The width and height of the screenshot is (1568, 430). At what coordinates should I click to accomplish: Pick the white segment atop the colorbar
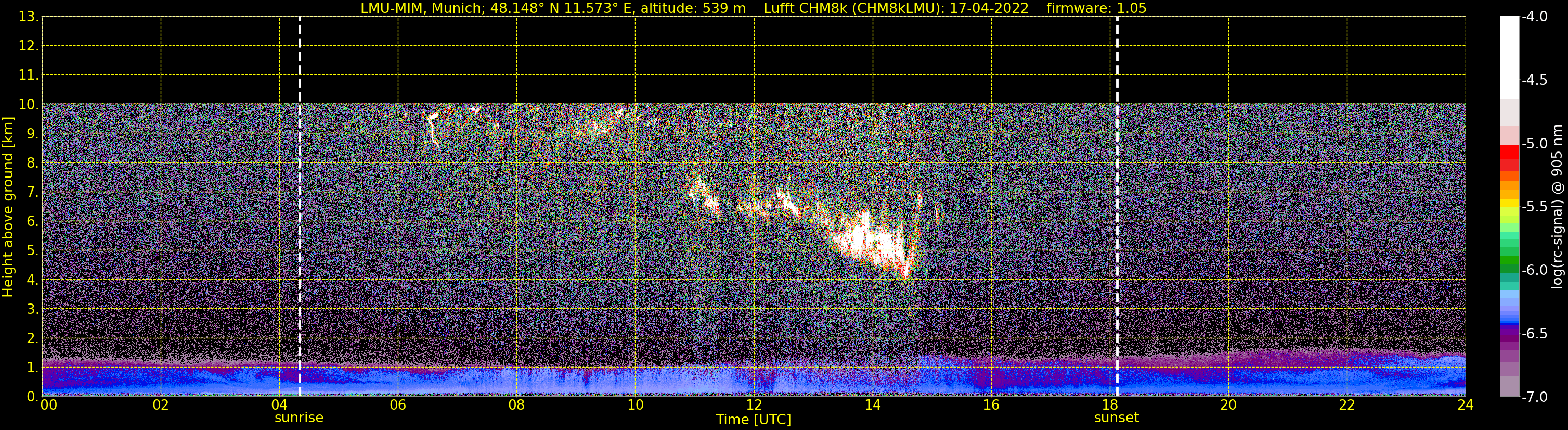(x=1509, y=58)
